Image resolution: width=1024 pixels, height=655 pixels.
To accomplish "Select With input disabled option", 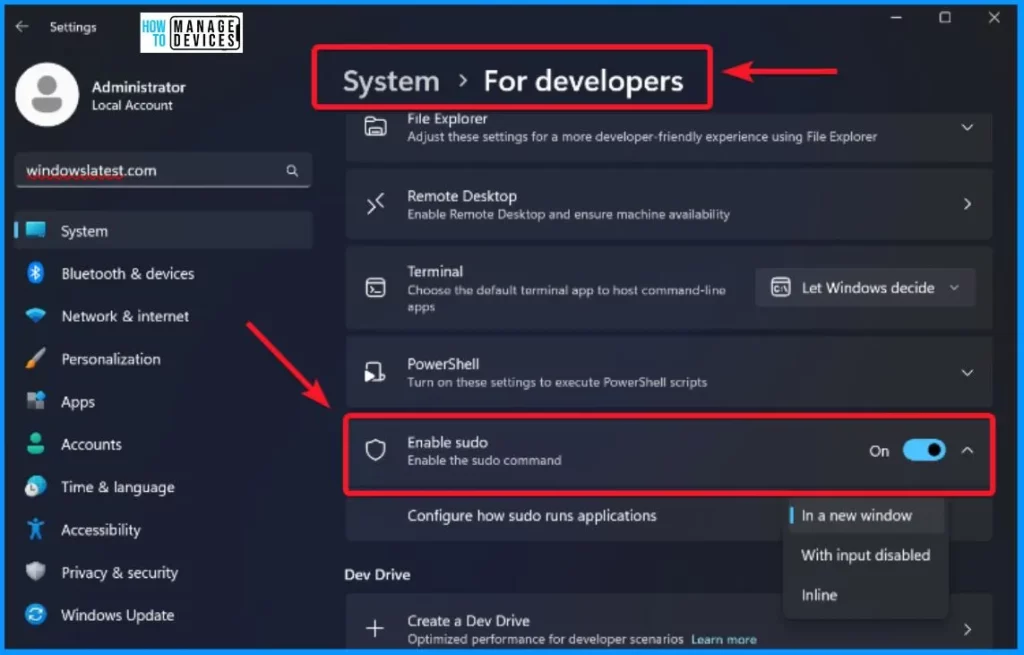I will coord(866,555).
